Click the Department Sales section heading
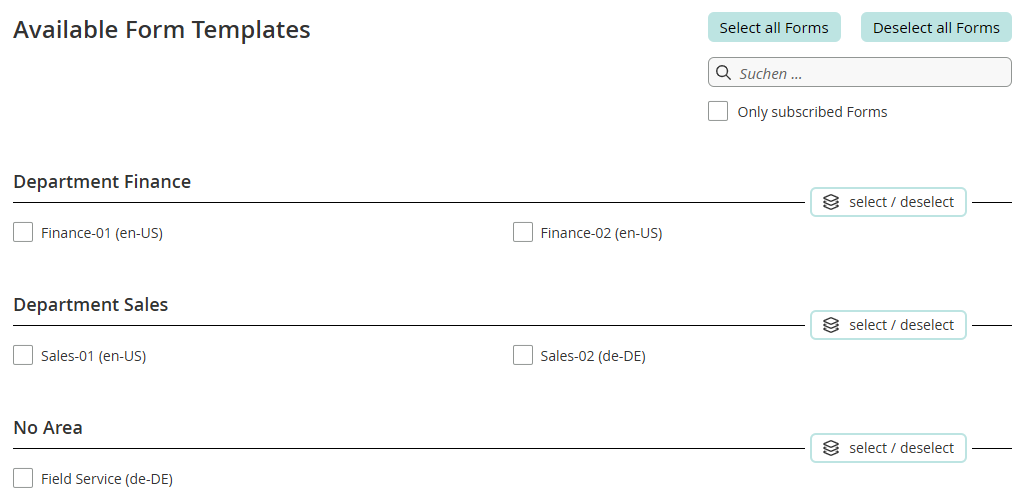 pyautogui.click(x=91, y=305)
